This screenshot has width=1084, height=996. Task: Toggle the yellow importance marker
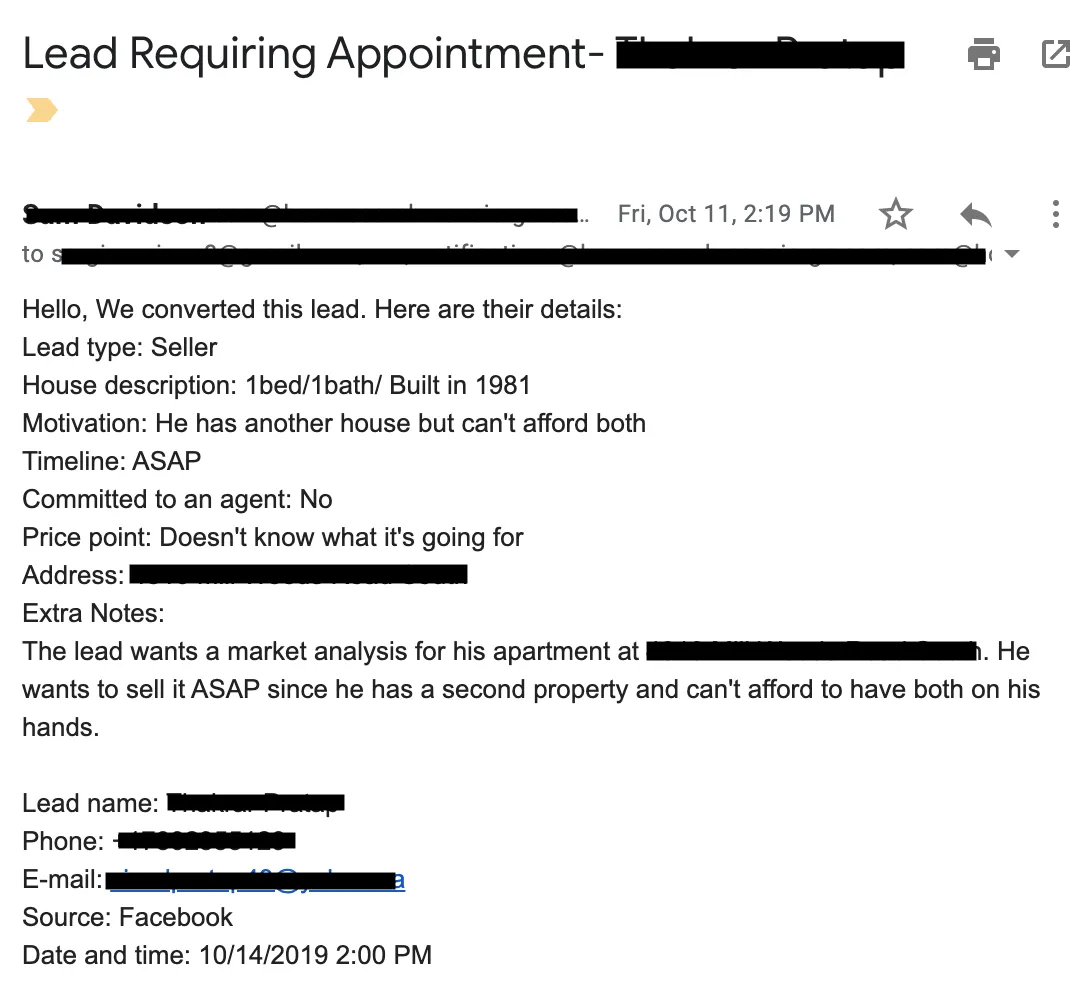tap(41, 110)
